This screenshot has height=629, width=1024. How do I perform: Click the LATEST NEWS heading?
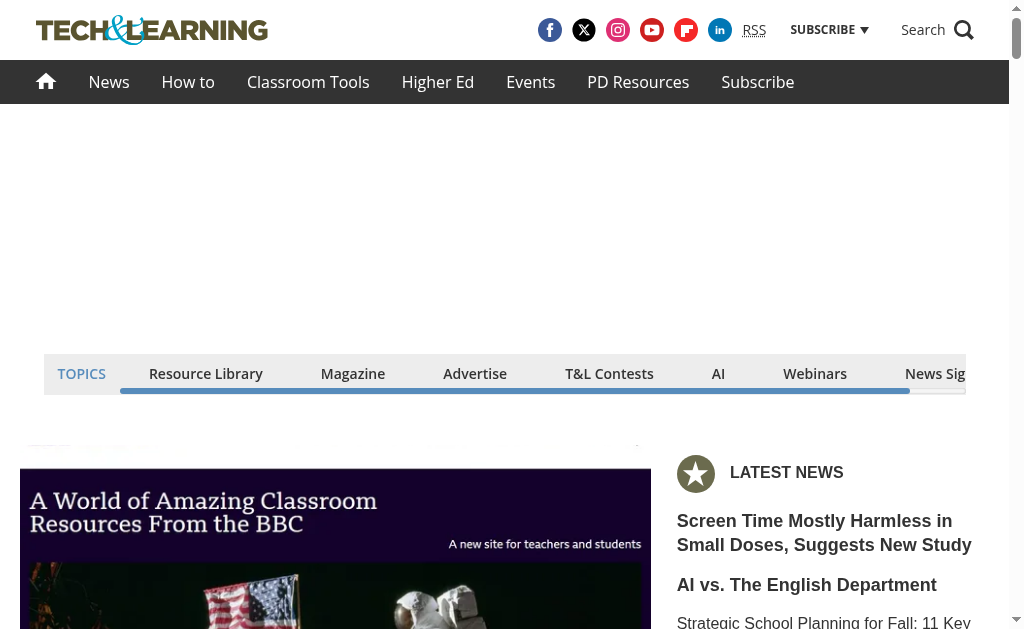pos(786,472)
